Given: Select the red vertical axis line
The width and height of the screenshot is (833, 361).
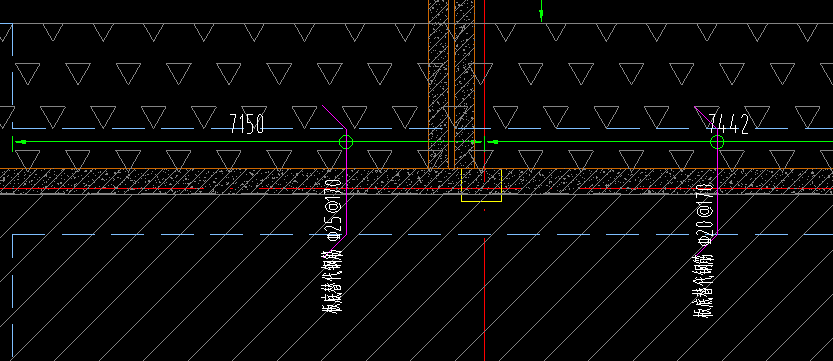Looking at the screenshot, I should pos(484,180).
